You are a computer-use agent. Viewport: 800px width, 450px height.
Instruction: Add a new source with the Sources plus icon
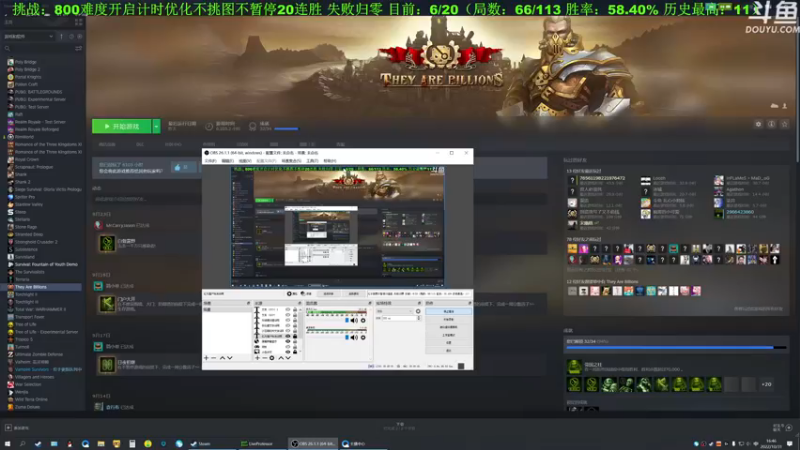pos(257,358)
